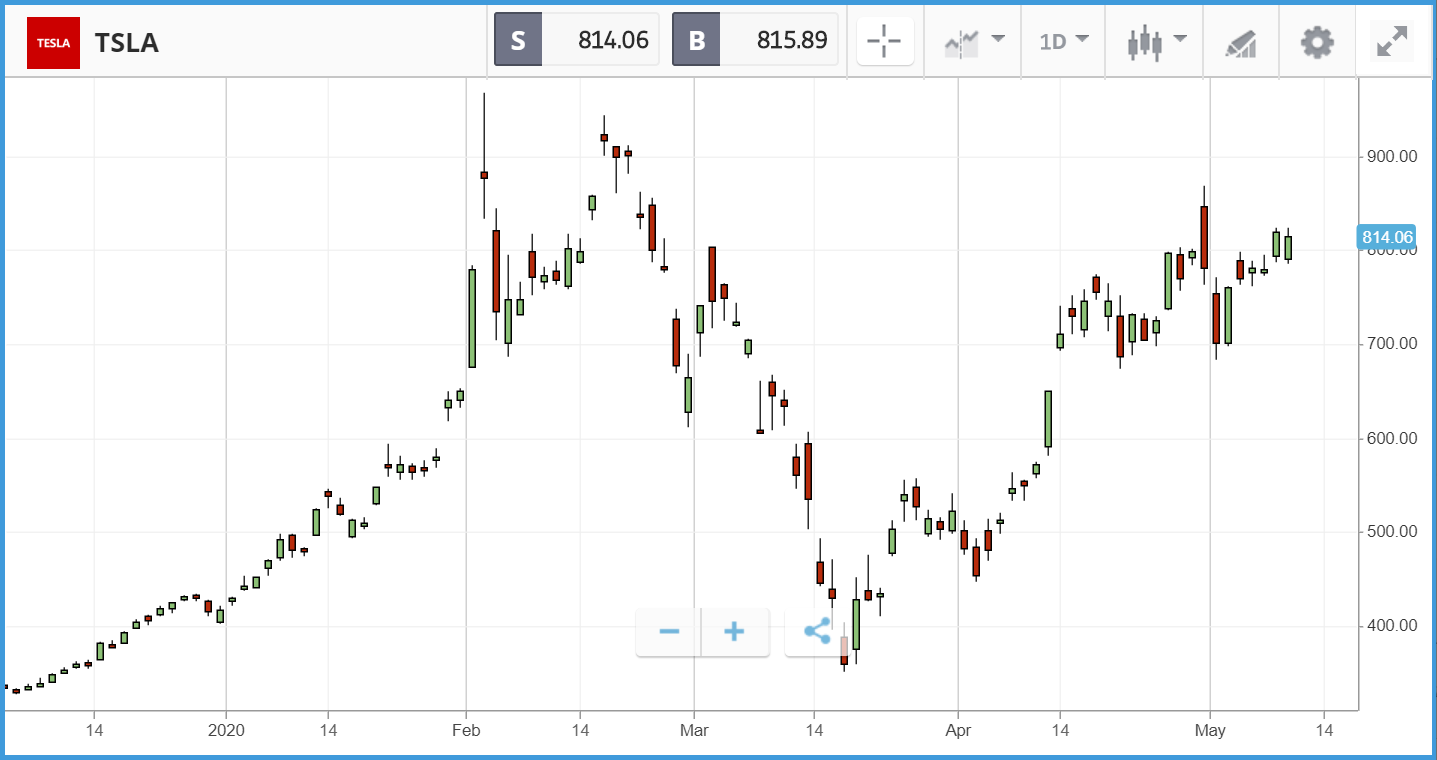Click the last candle on the chart
1437x760 pixels.
coord(1288,246)
